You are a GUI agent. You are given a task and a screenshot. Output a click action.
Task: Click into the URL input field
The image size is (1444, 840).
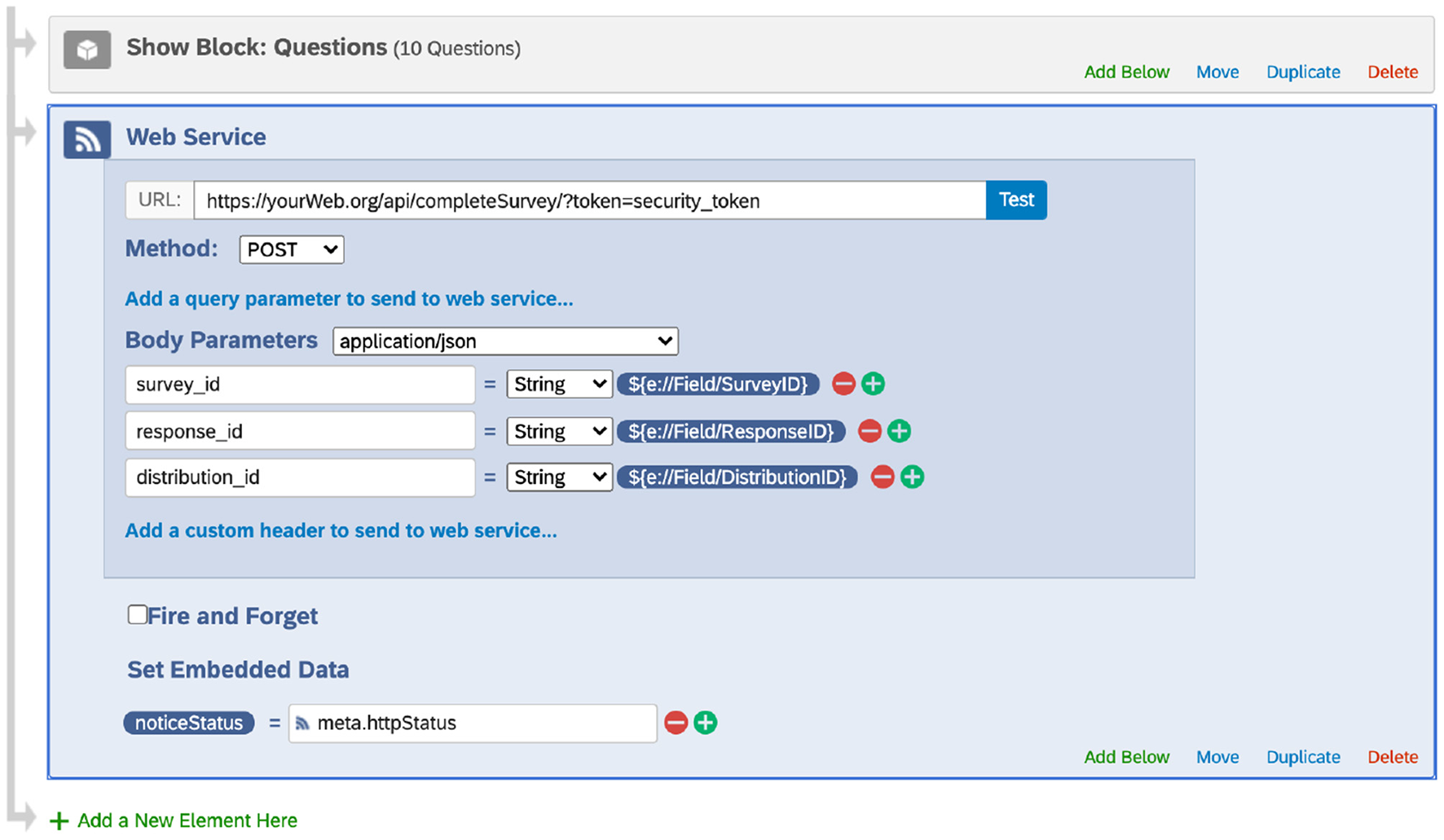pyautogui.click(x=588, y=200)
